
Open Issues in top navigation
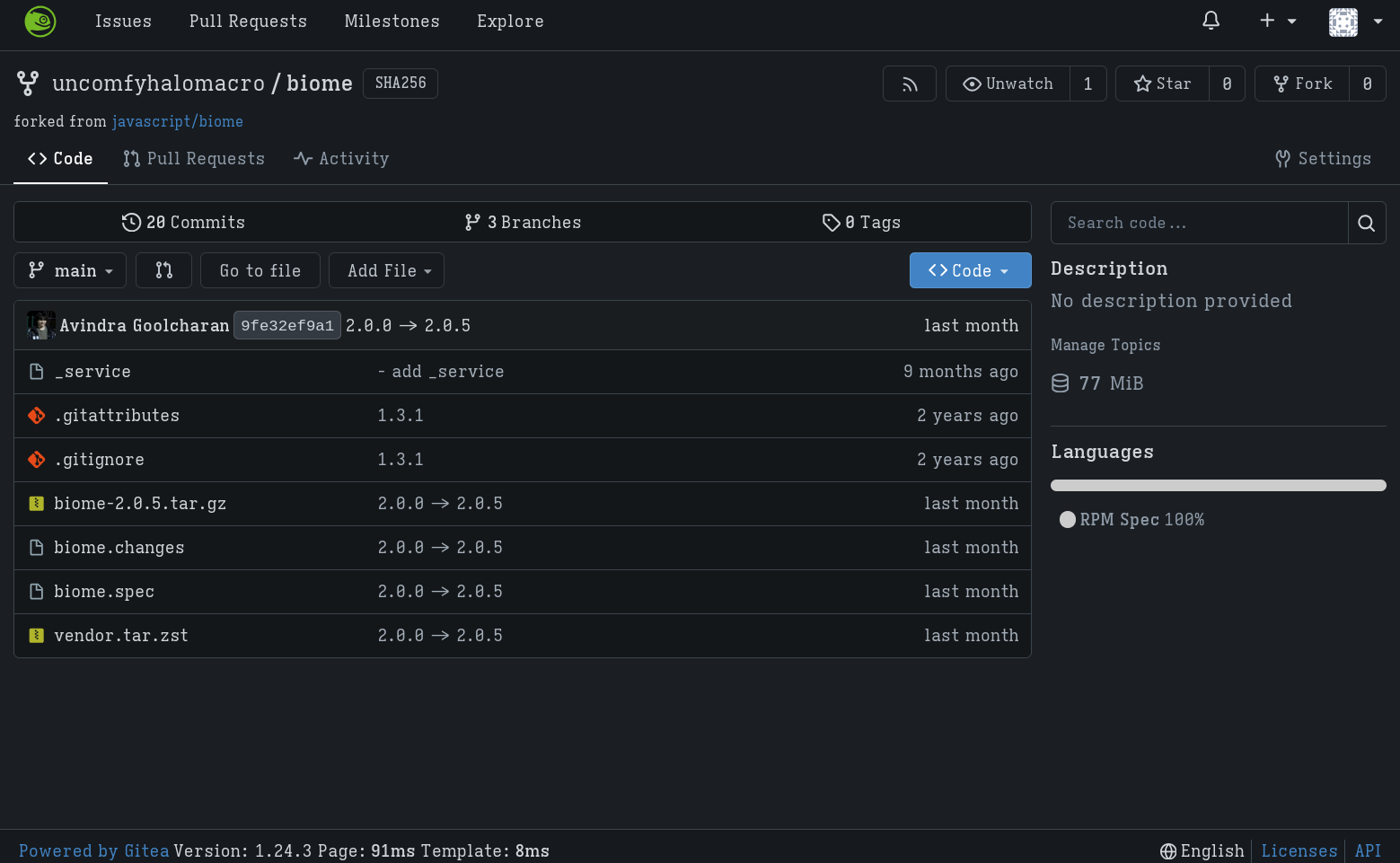pyautogui.click(x=123, y=21)
